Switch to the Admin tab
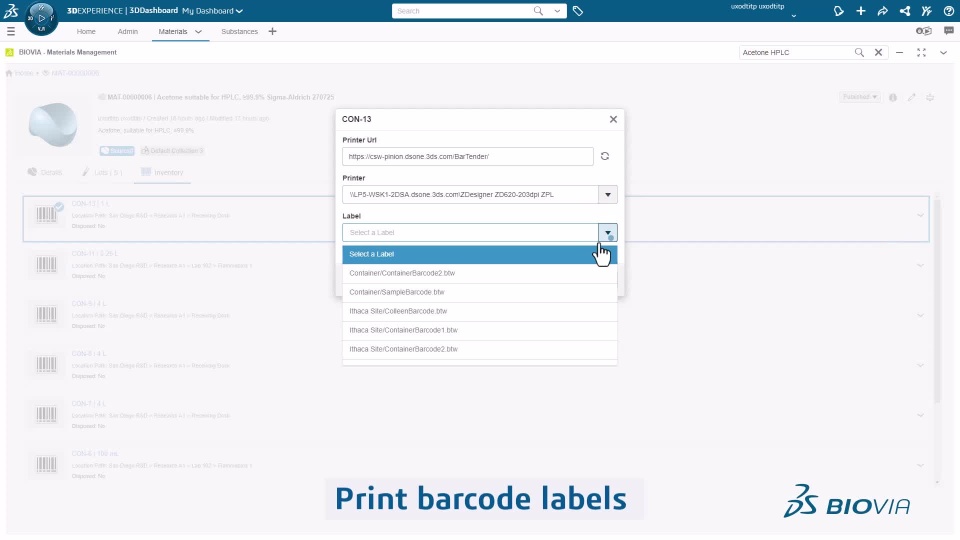The image size is (960, 540). pyautogui.click(x=127, y=31)
